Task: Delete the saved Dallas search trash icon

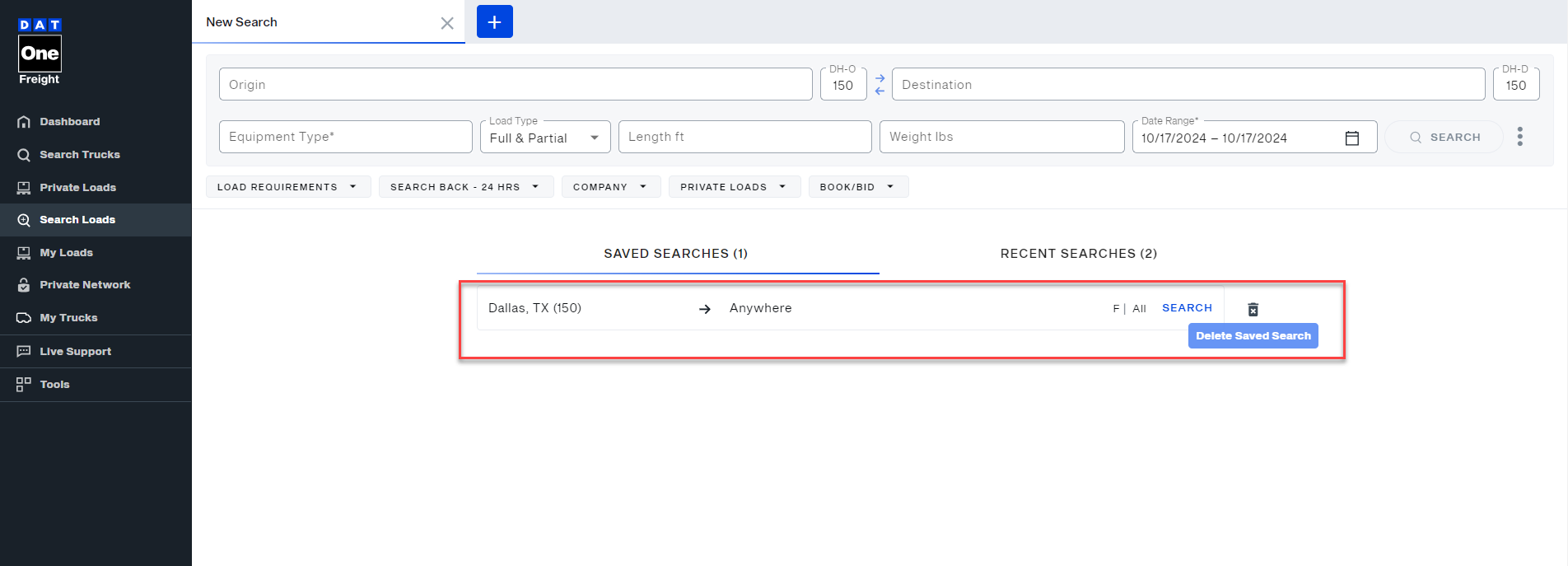Action: point(1253,309)
